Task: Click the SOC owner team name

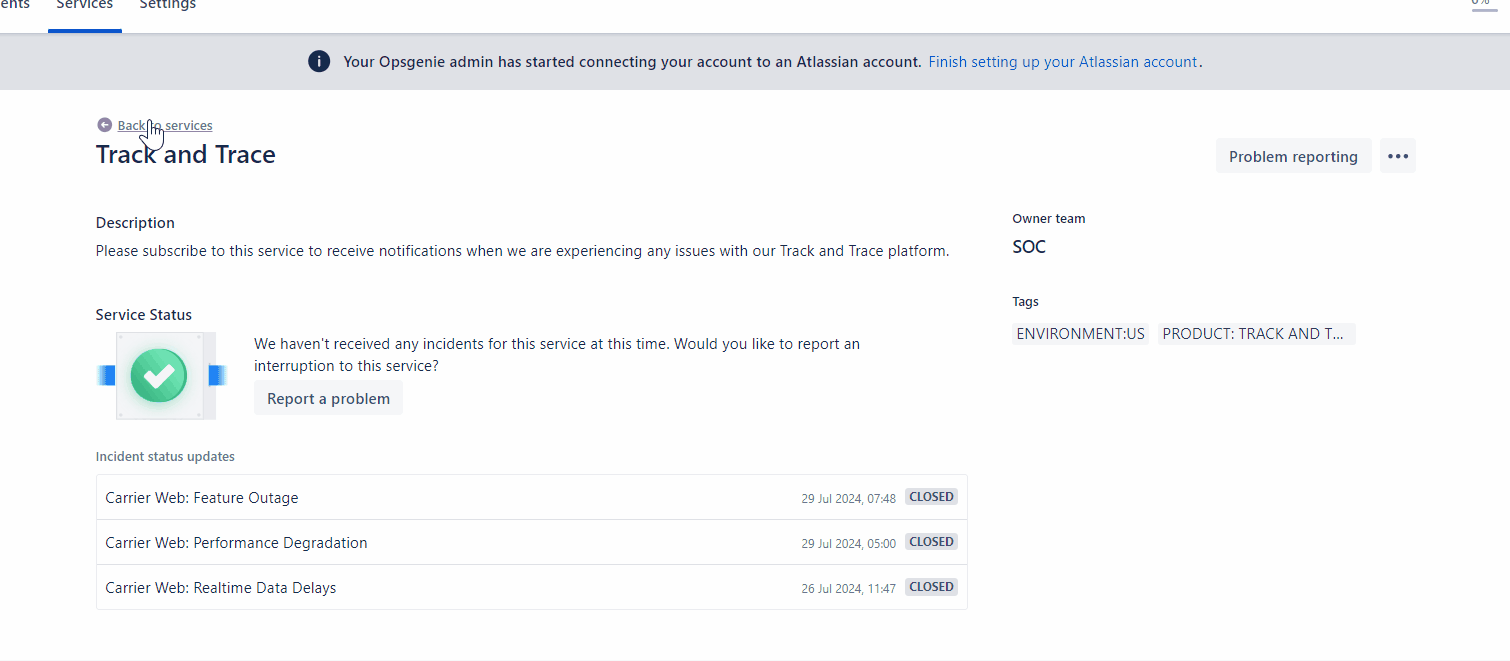Action: tap(1029, 247)
